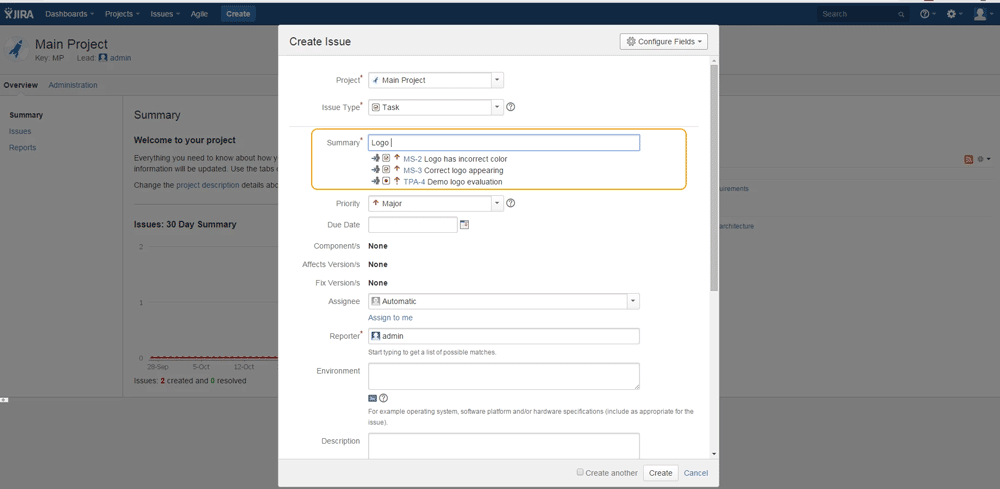Click the Environment field help icon

tap(383, 398)
